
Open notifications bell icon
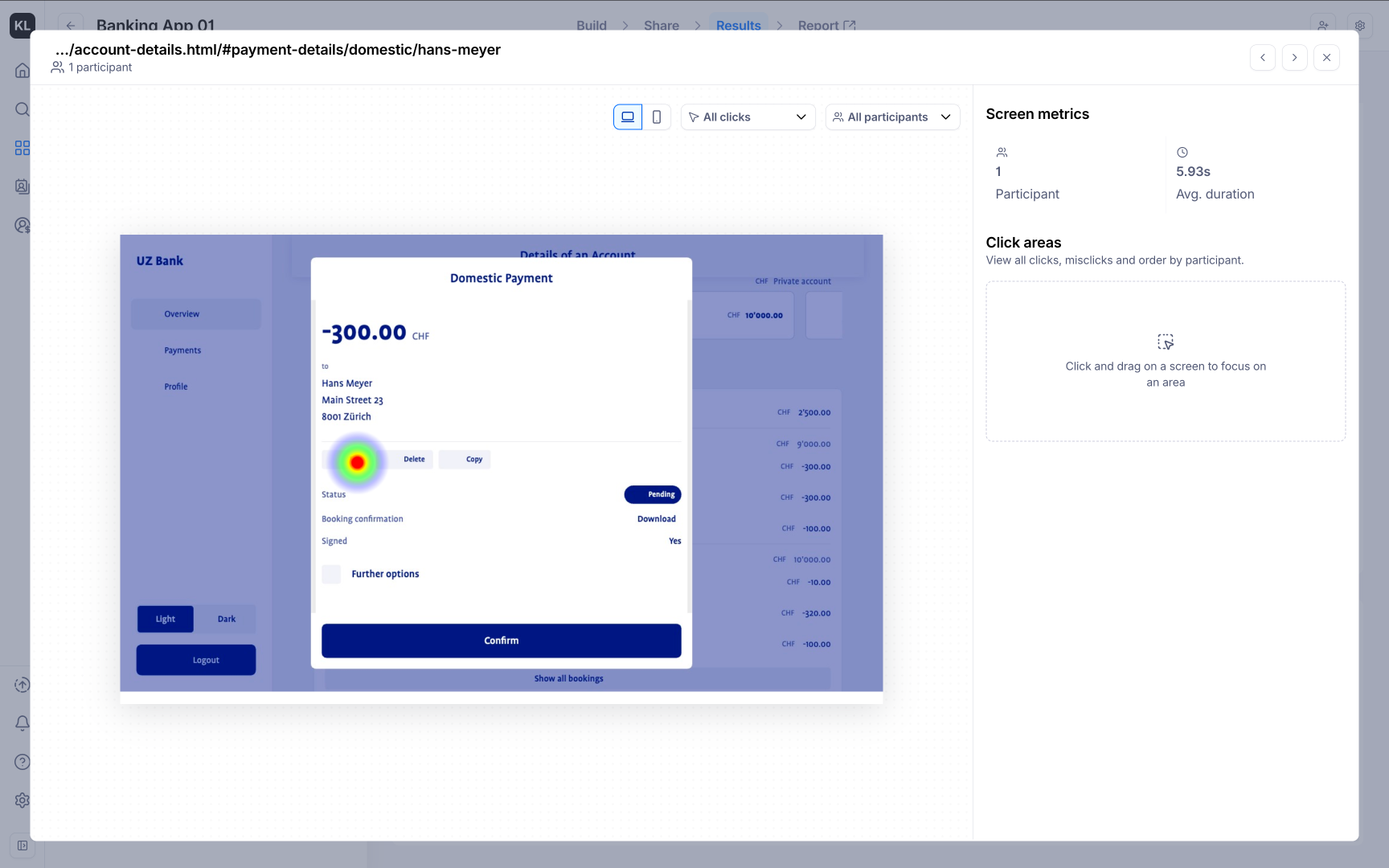point(23,723)
